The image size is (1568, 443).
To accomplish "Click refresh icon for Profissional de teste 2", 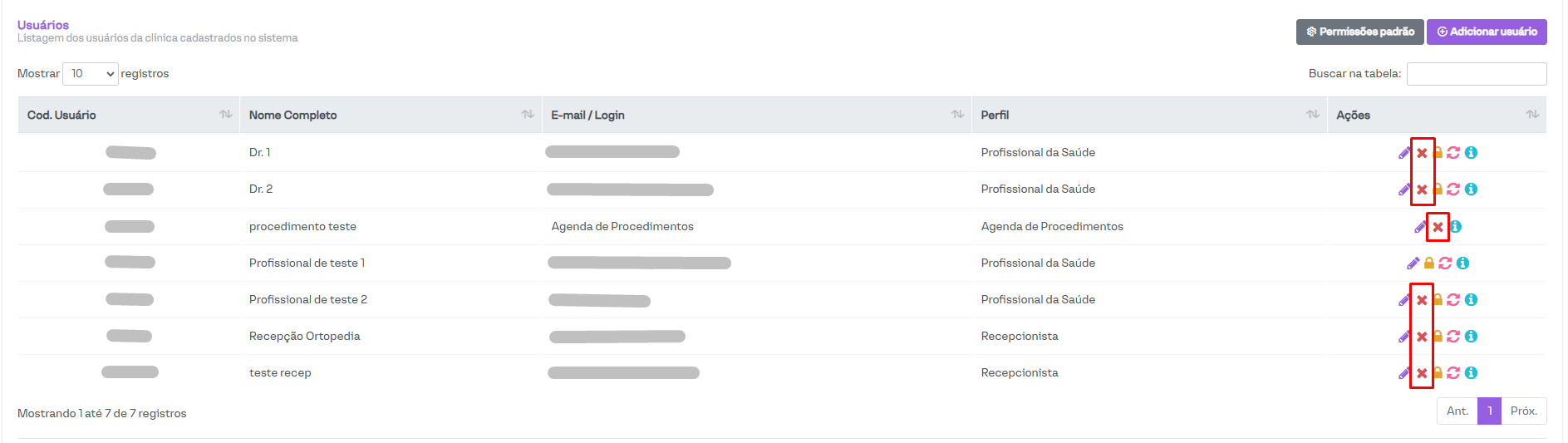I will (x=1453, y=300).
